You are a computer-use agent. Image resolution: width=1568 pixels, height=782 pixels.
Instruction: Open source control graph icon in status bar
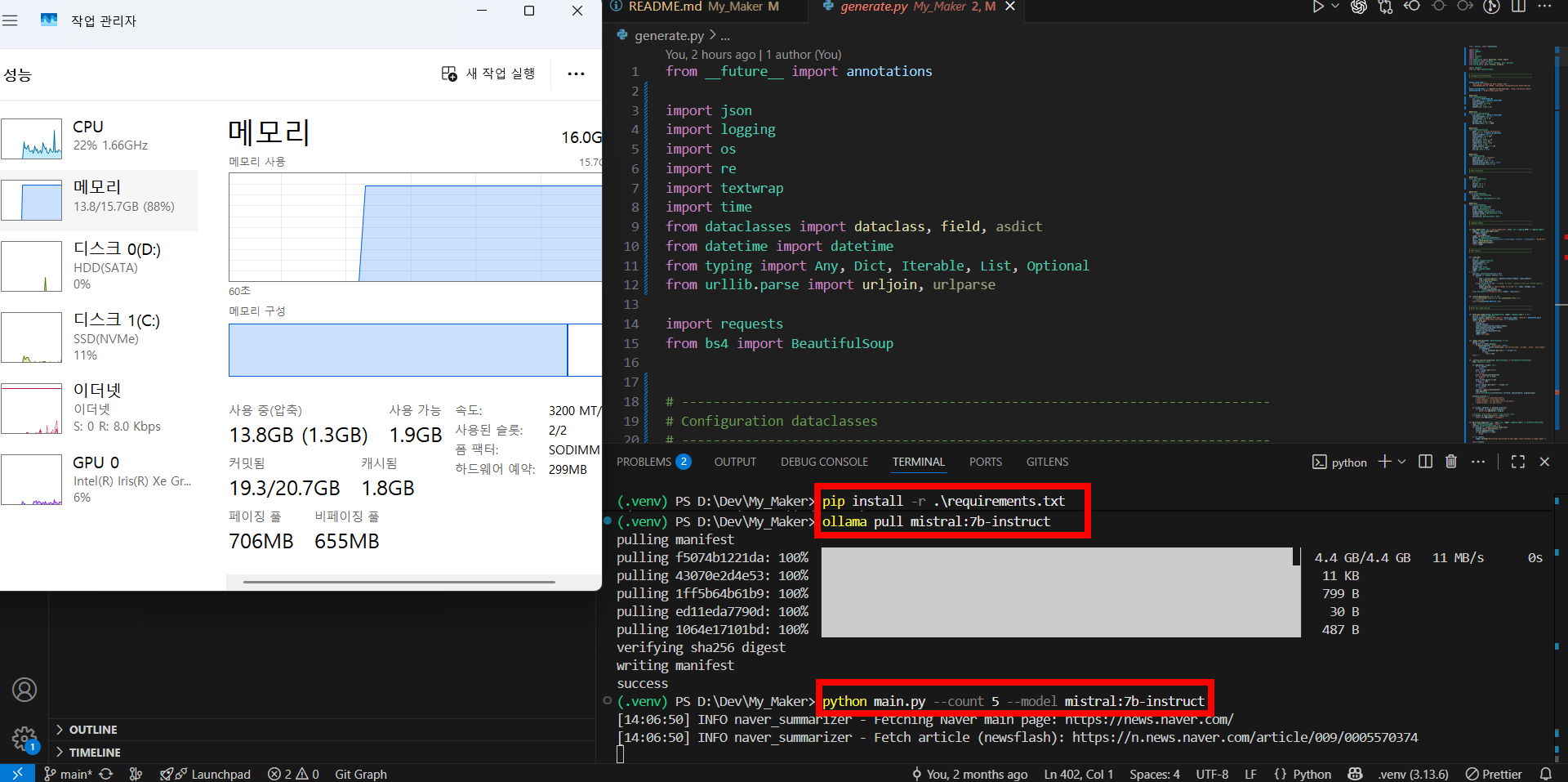[x=136, y=774]
